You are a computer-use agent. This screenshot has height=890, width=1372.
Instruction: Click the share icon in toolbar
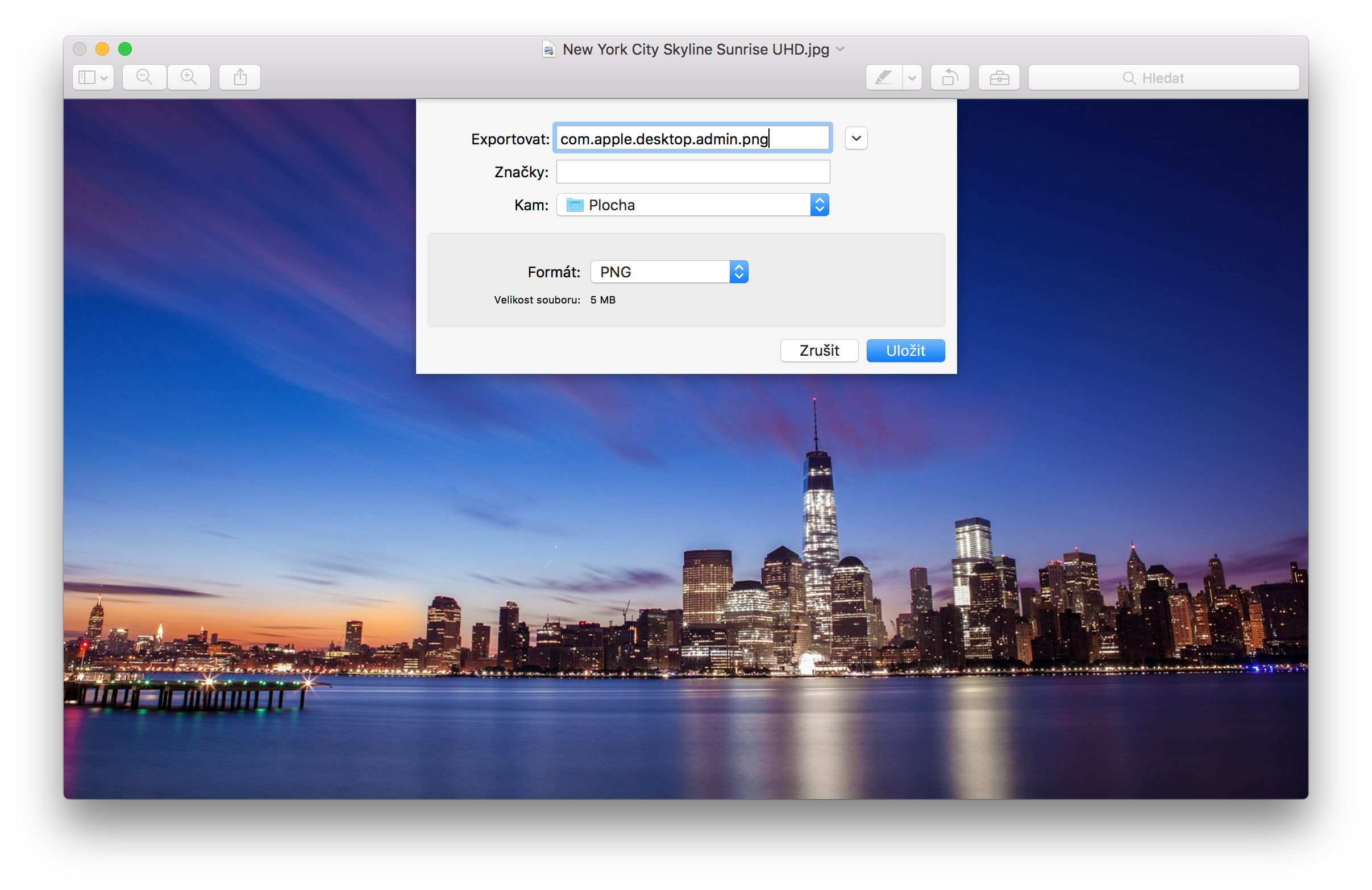coord(240,77)
